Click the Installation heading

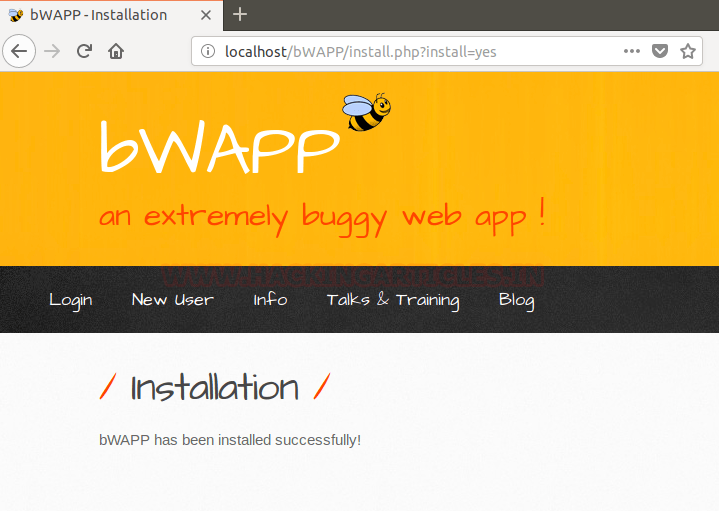pos(214,387)
